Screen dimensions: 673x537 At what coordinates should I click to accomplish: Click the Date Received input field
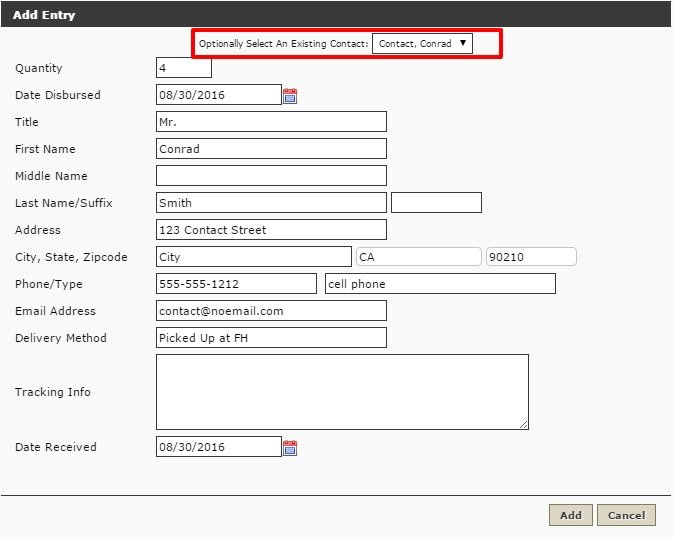click(x=219, y=446)
